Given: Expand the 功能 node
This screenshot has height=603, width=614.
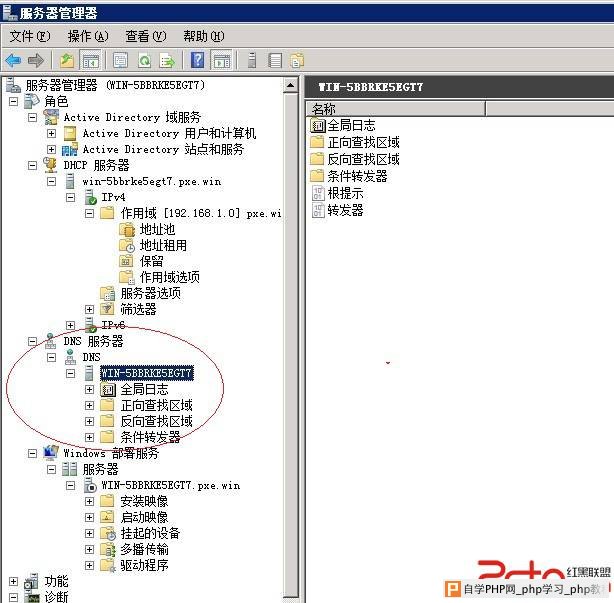Looking at the screenshot, I should pos(13,581).
